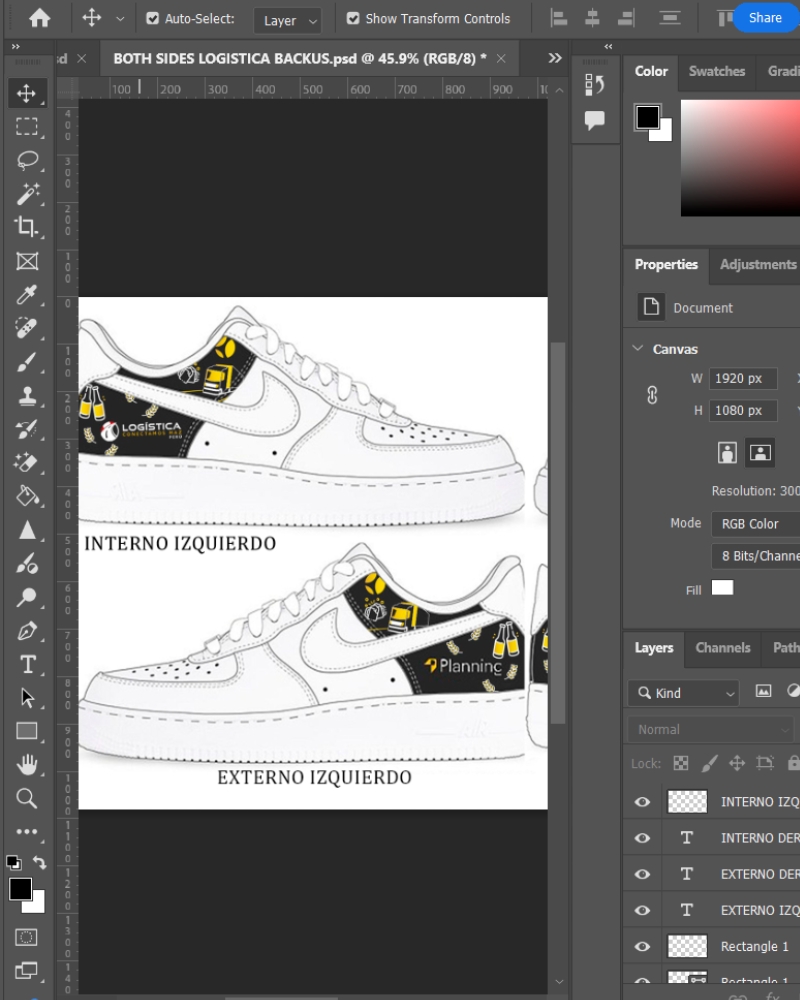The width and height of the screenshot is (800, 1000).
Task: Change the screen mode icon
Action: pos(26,970)
